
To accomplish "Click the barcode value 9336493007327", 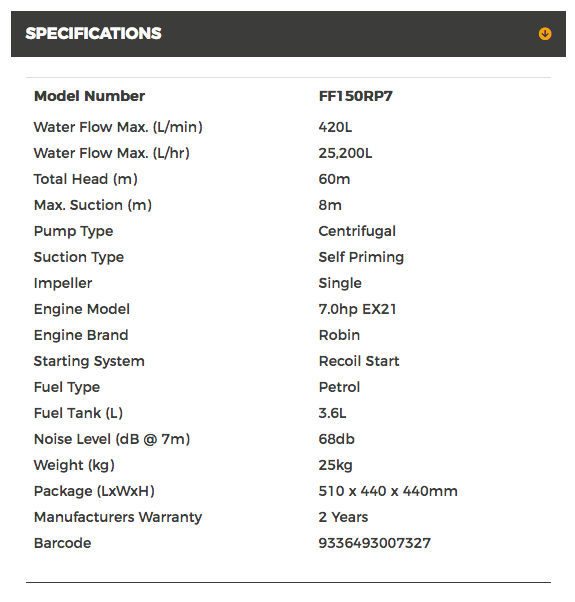I will [375, 543].
